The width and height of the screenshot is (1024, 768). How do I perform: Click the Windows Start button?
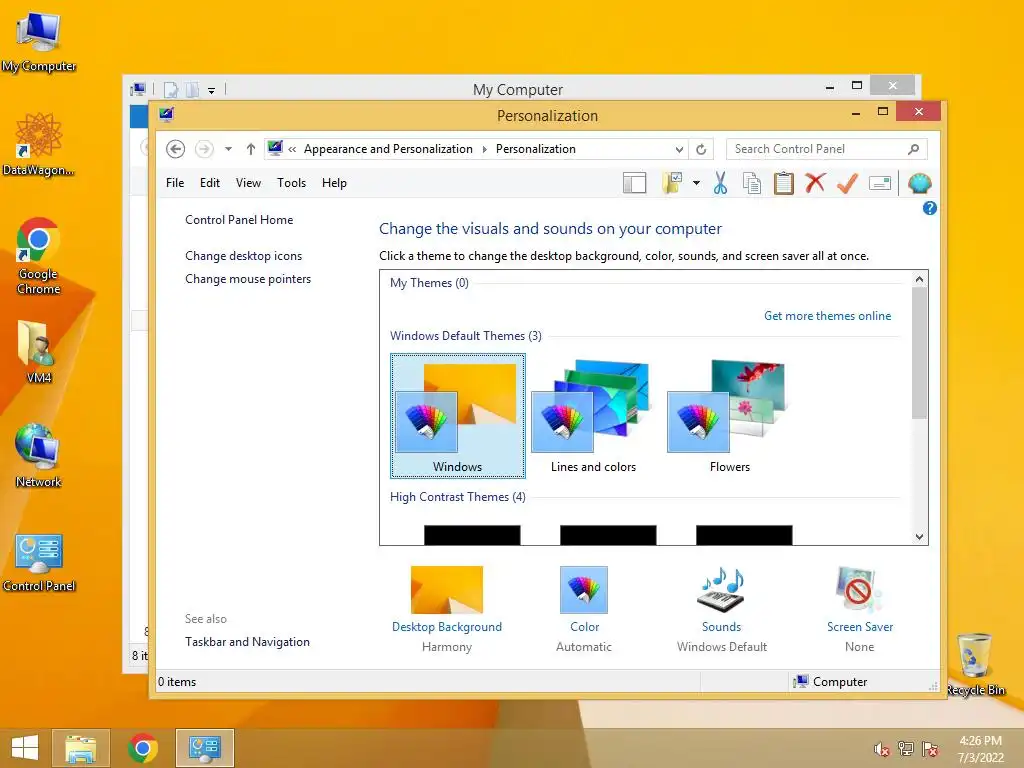tap(25, 748)
